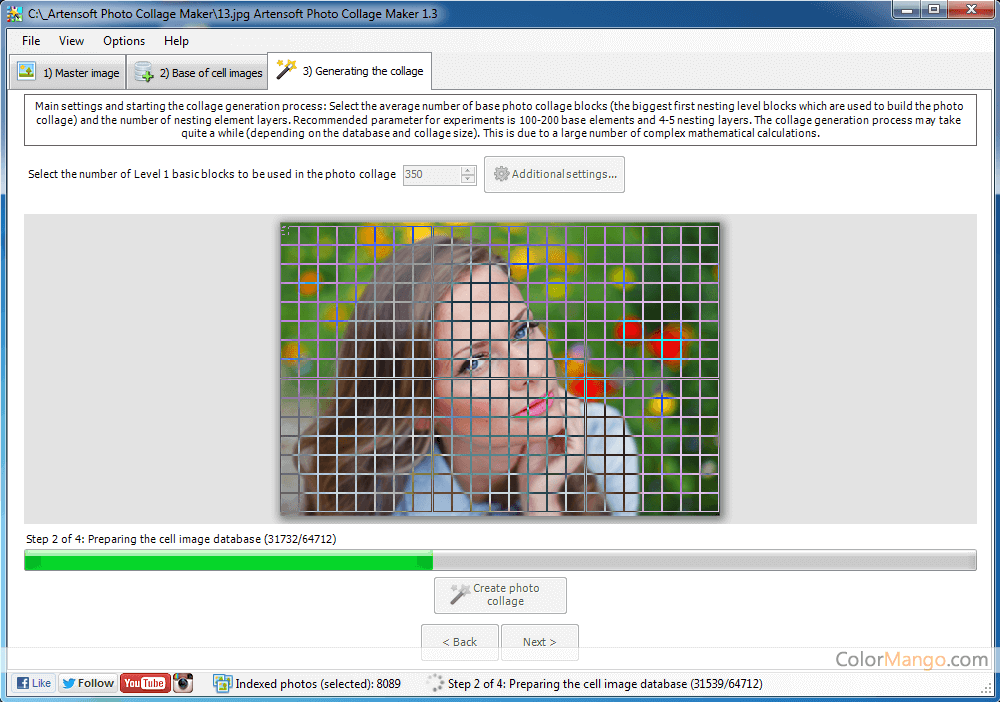Viewport: 1000px width, 702px height.
Task: Open the Help menu
Action: pos(176,41)
